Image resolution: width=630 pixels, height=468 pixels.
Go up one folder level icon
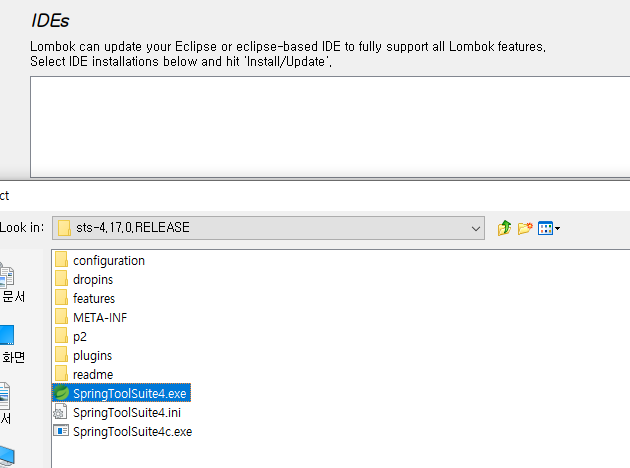tap(504, 228)
